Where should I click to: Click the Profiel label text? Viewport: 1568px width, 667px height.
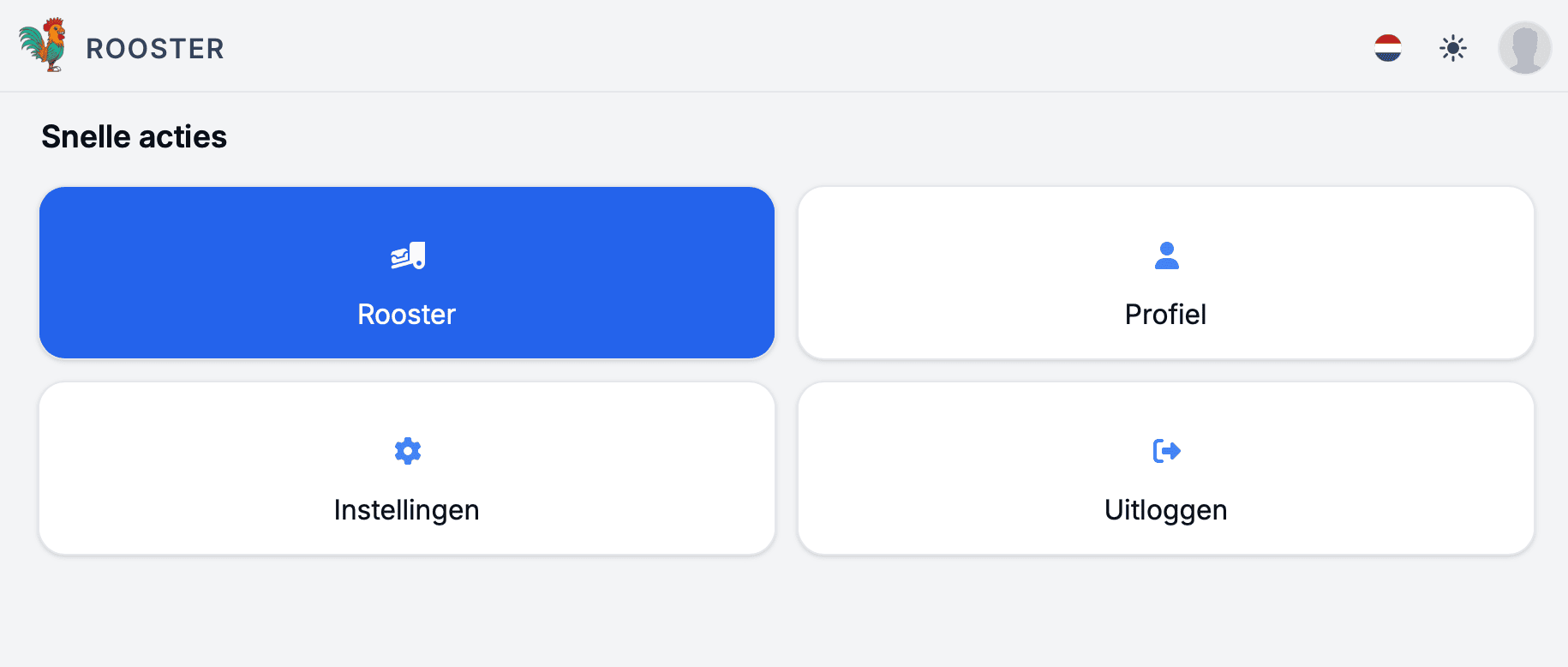(1165, 315)
